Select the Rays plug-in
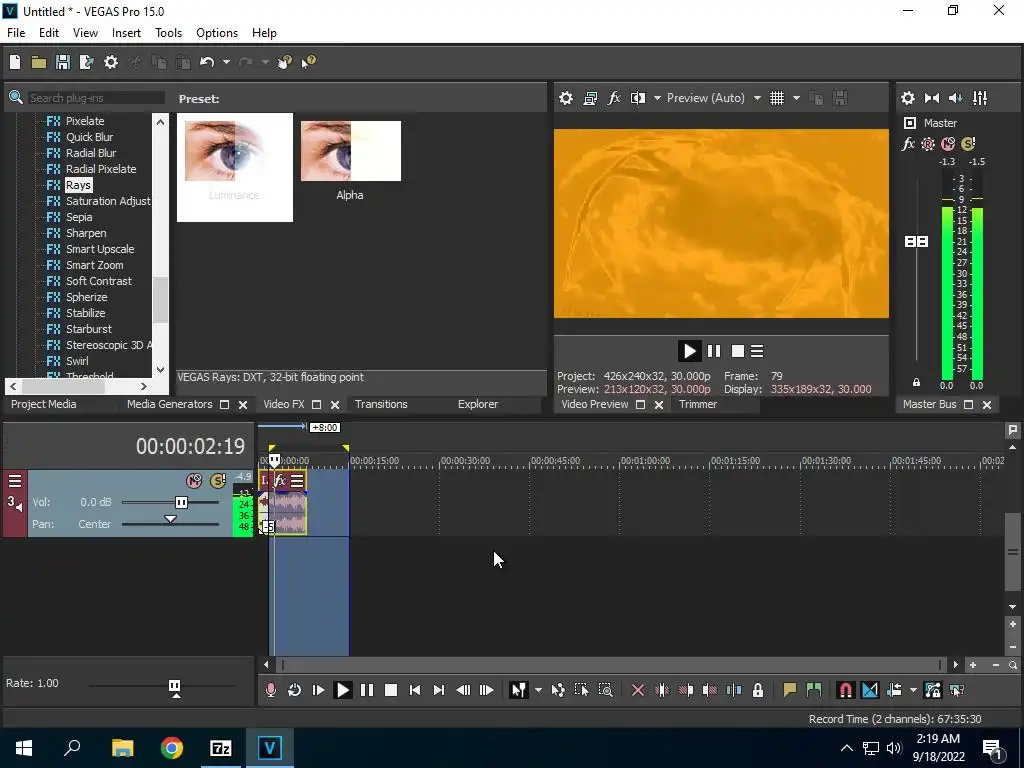Screen dimensions: 1024x768 click(78, 185)
